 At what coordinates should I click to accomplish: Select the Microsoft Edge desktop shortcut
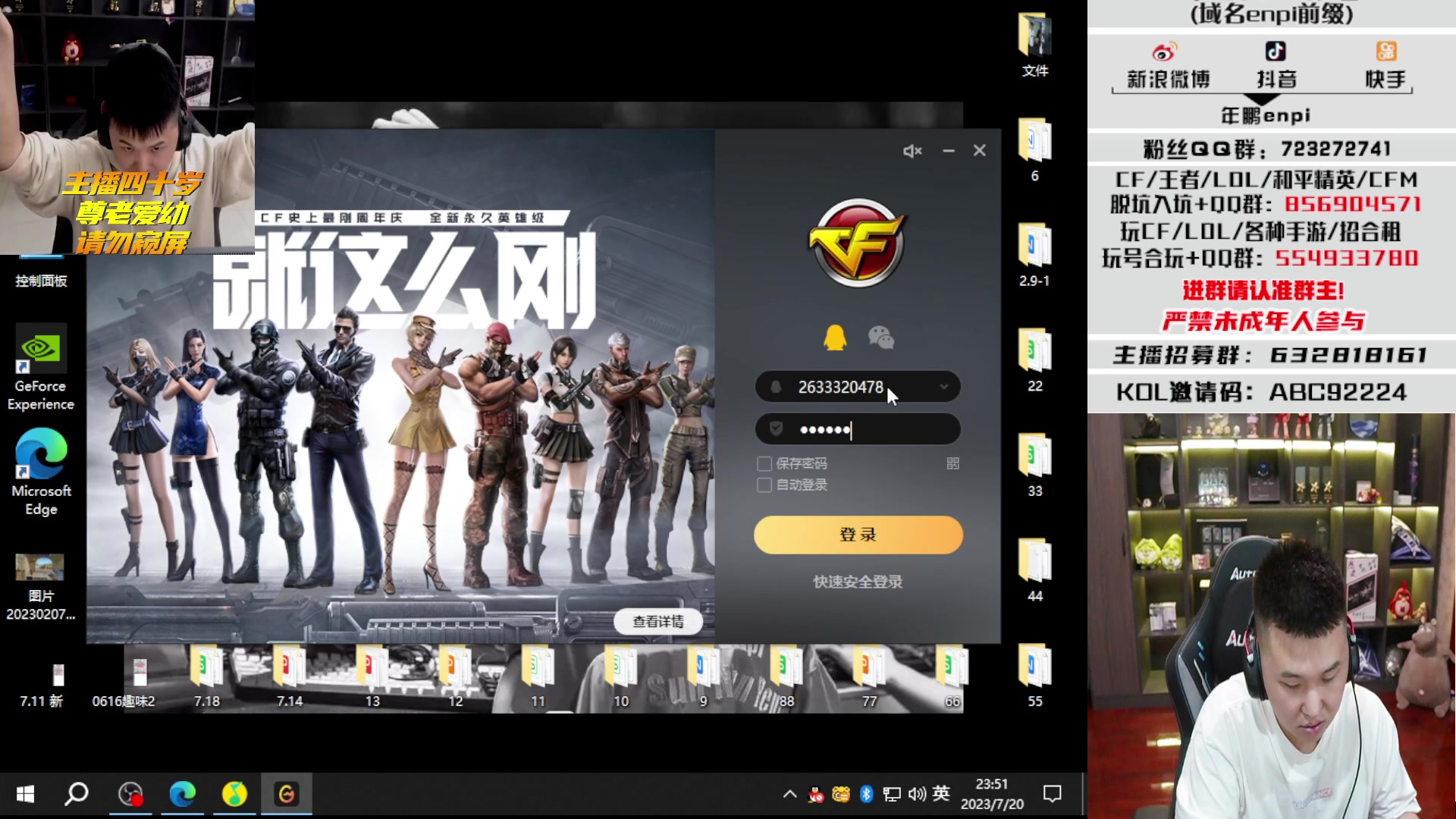coord(41,472)
